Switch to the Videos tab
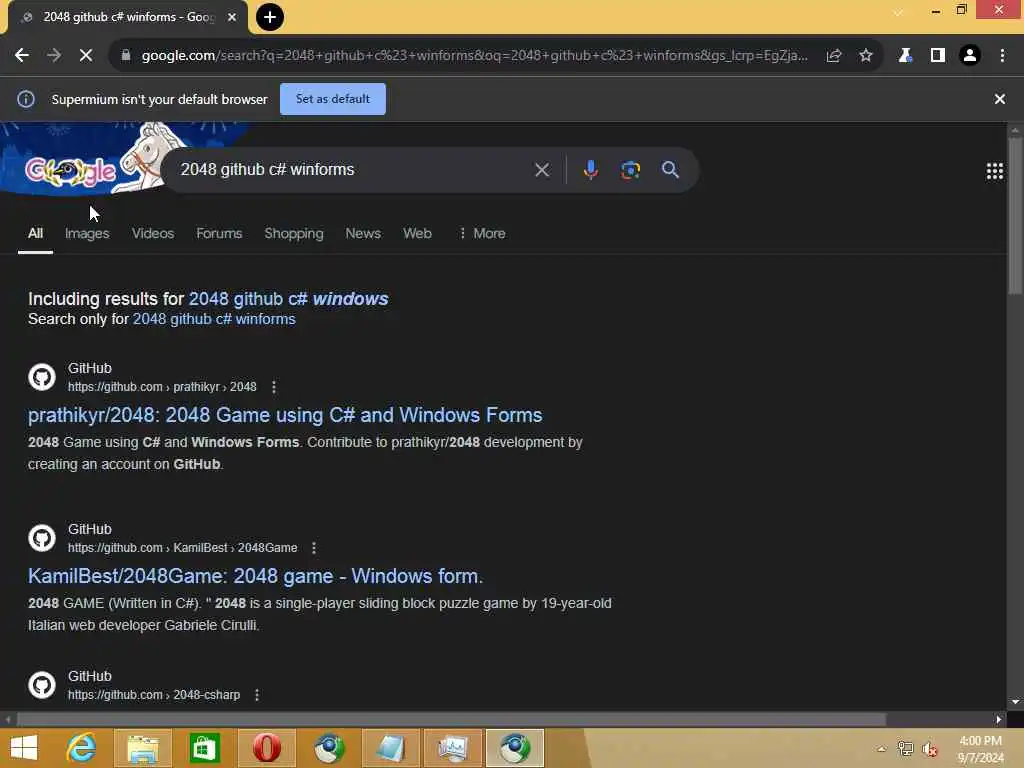The height and width of the screenshot is (768, 1024). (x=153, y=233)
